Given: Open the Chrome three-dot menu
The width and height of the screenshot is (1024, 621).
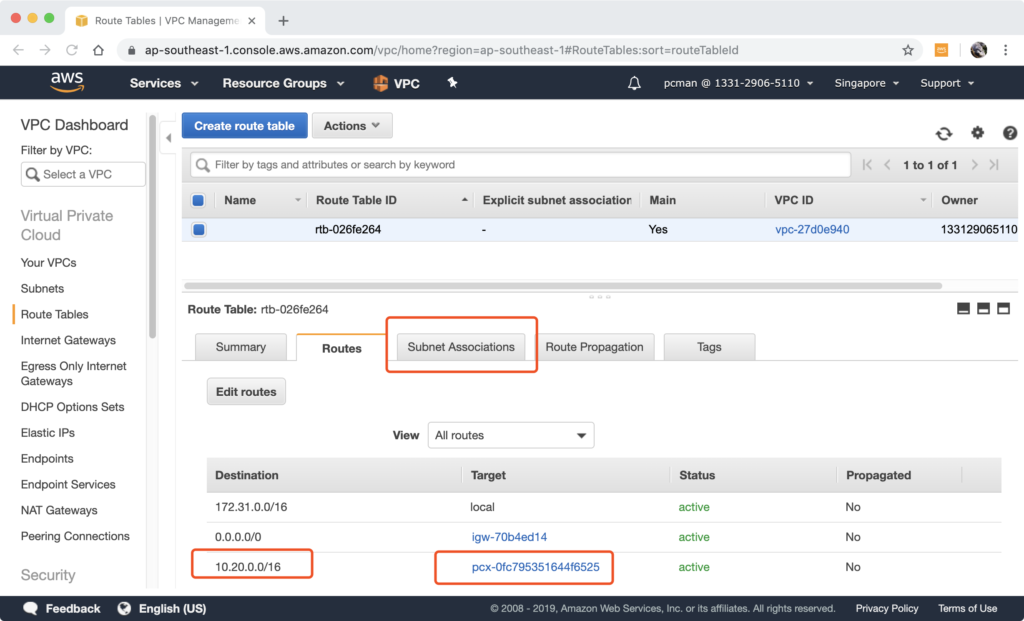Looking at the screenshot, I should pos(1006,50).
